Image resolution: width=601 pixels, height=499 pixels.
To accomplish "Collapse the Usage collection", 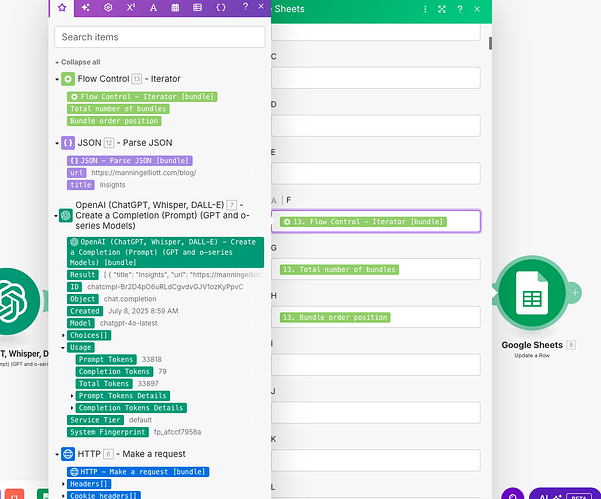I will coord(63,348).
